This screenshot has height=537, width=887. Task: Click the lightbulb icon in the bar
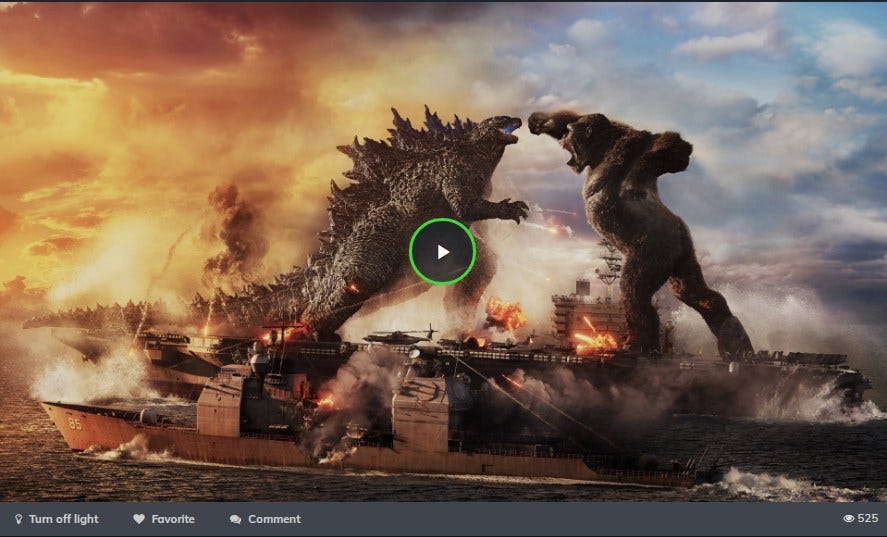[19, 519]
